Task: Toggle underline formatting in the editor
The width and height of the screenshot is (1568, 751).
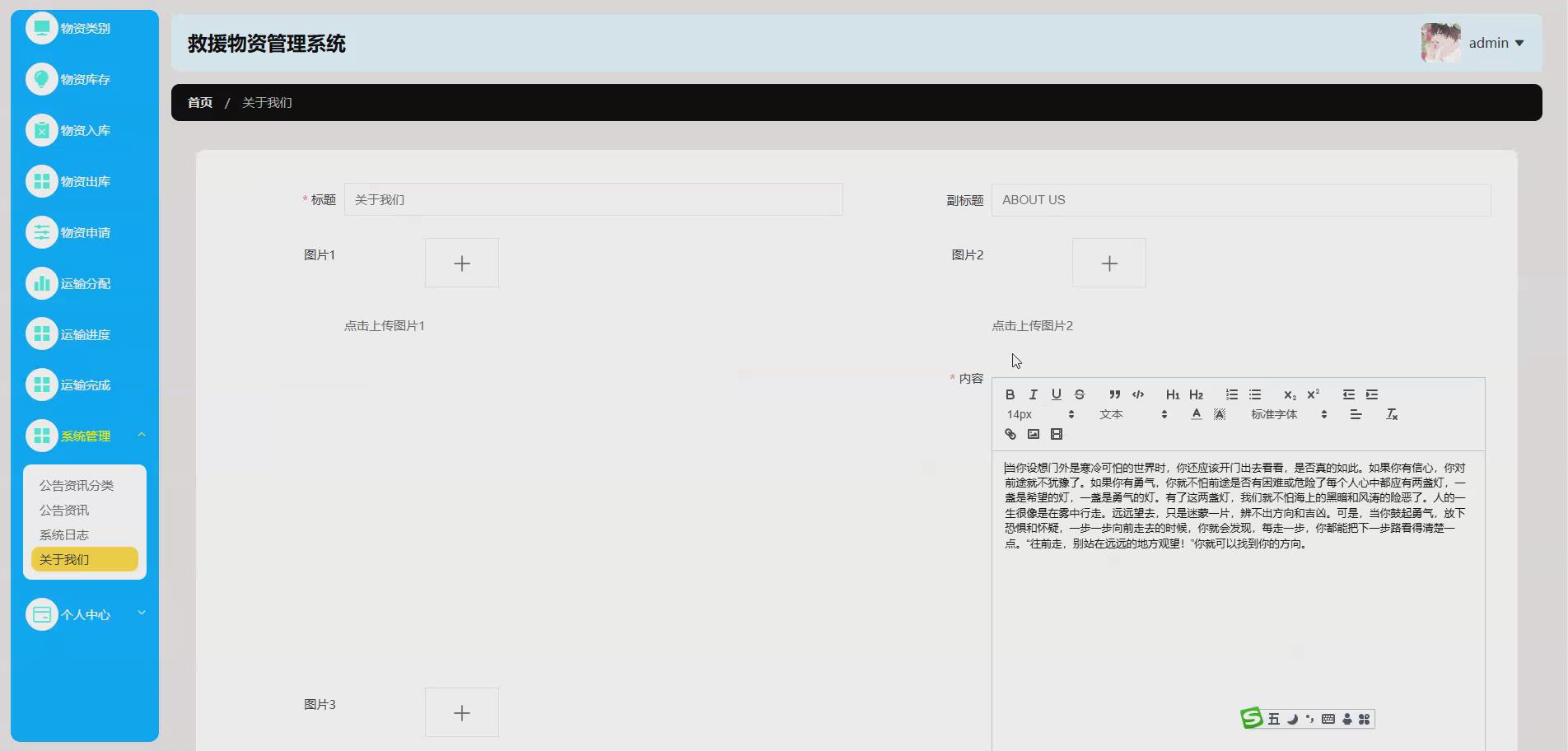Action: tap(1057, 394)
